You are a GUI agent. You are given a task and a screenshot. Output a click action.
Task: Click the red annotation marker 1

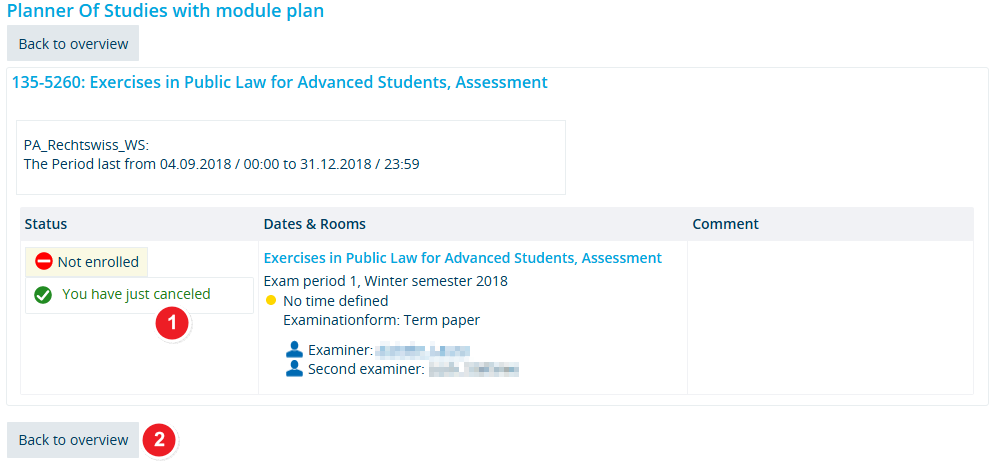click(x=172, y=324)
